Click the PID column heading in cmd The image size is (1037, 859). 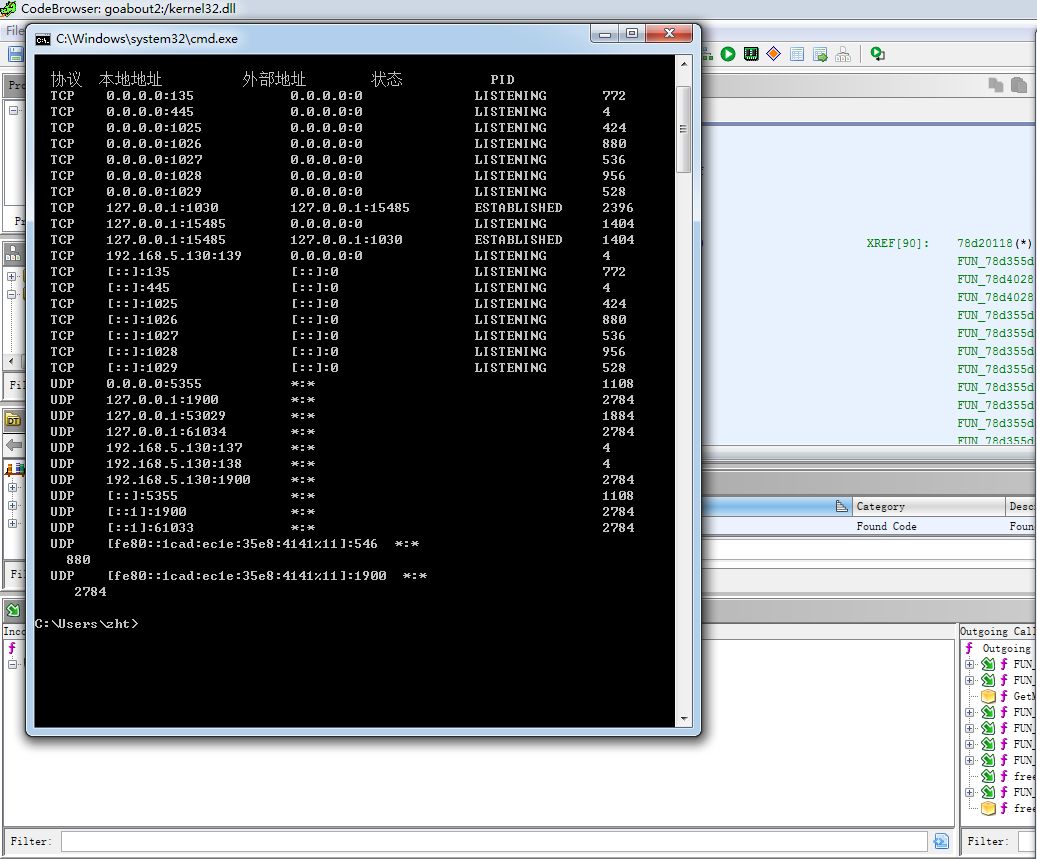click(x=502, y=79)
